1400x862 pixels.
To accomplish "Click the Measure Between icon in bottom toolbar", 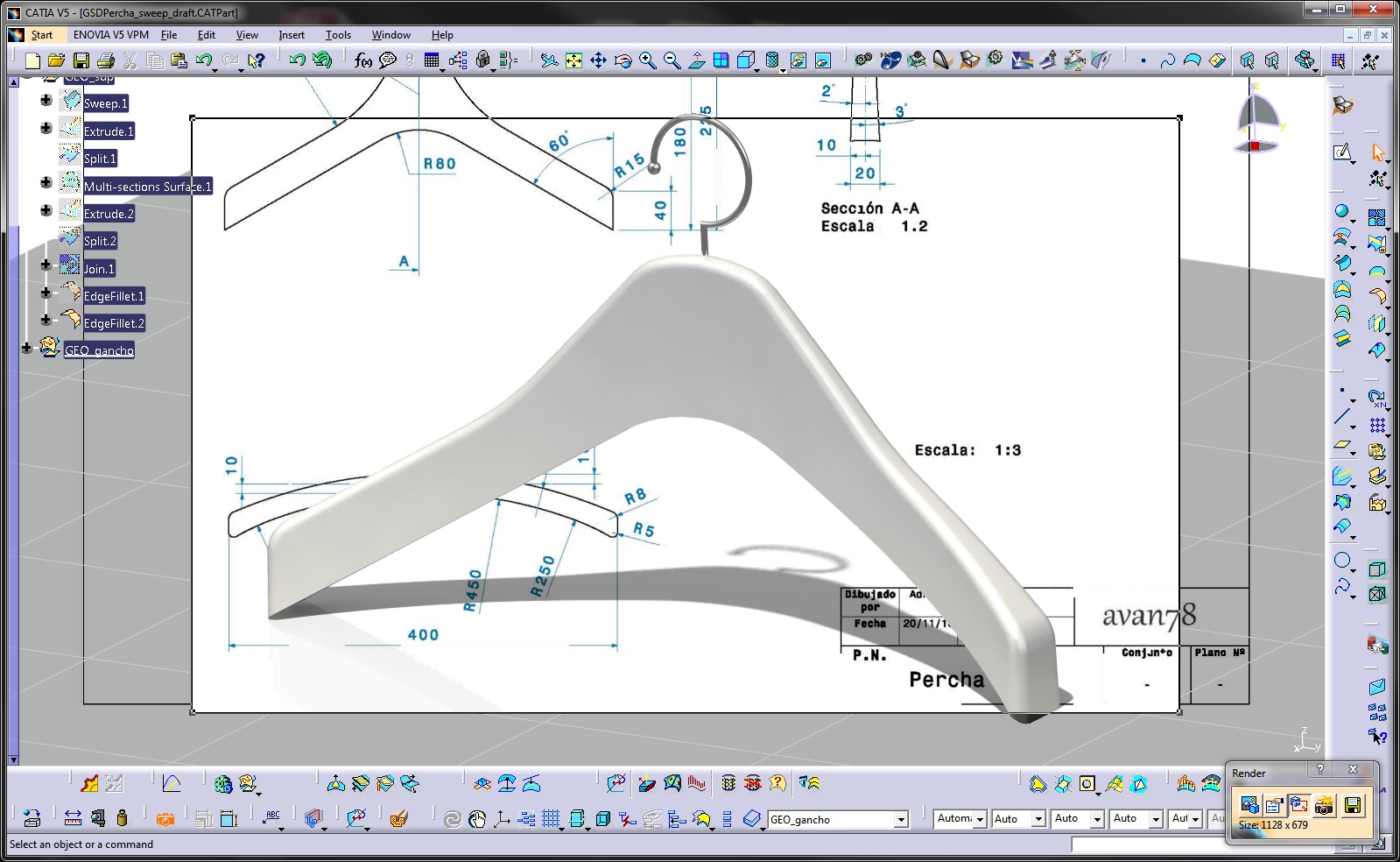I will pyautogui.click(x=73, y=819).
